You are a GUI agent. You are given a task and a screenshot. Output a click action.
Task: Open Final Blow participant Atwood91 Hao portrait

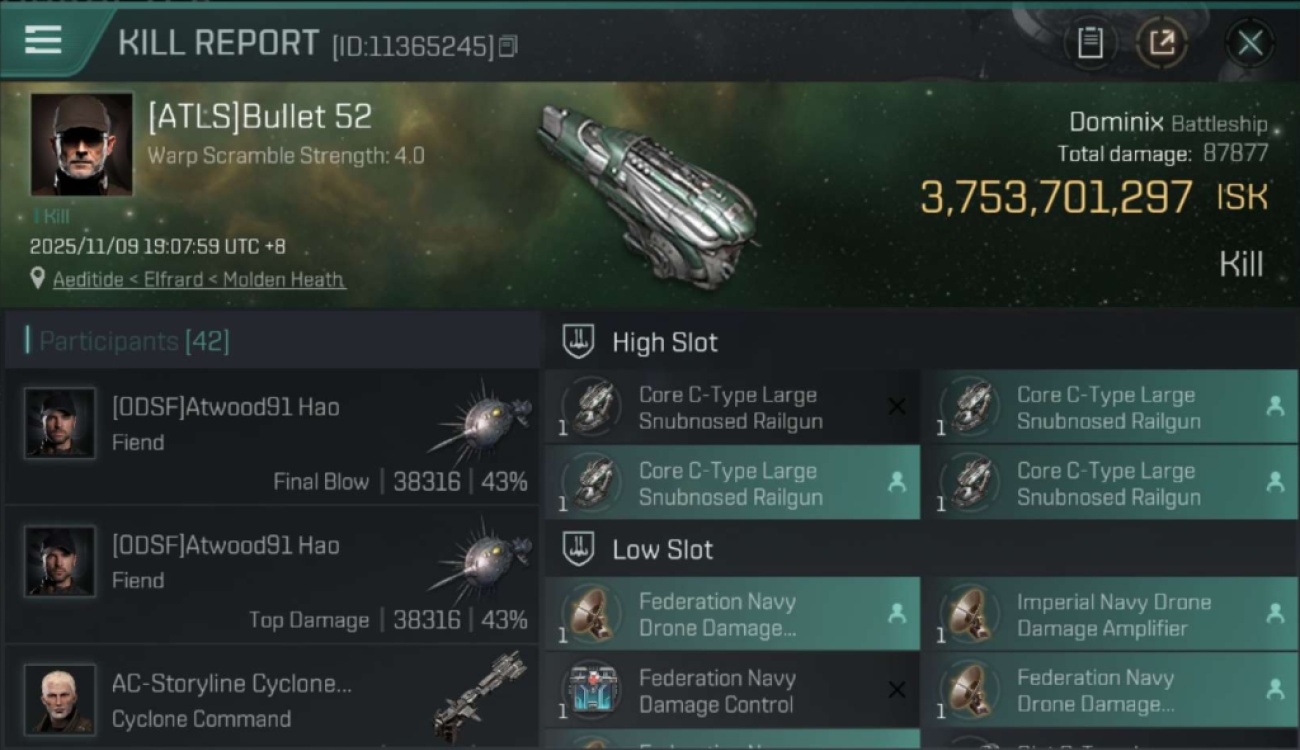60,423
